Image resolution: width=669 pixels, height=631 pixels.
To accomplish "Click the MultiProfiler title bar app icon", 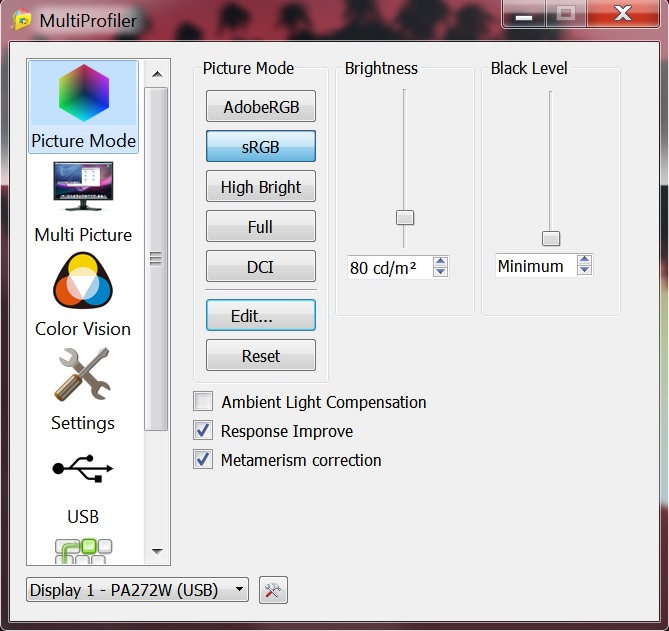I will coord(17,20).
